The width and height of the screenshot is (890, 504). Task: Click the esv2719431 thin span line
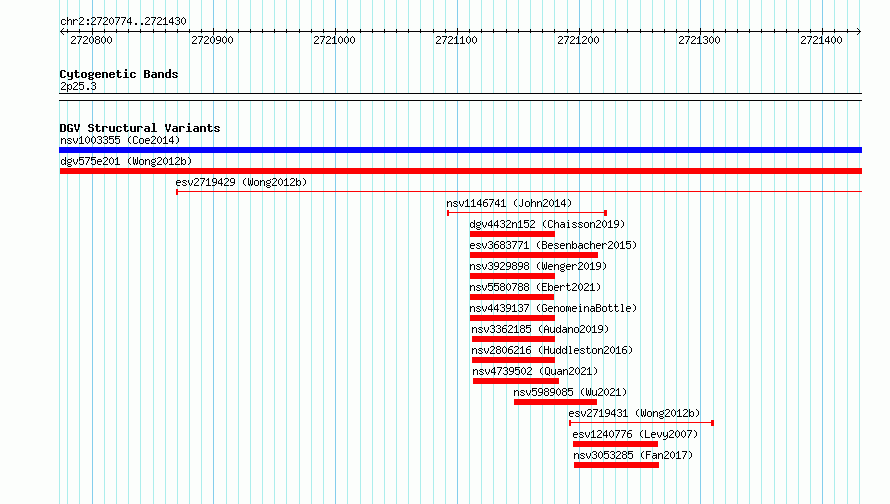tap(641, 423)
